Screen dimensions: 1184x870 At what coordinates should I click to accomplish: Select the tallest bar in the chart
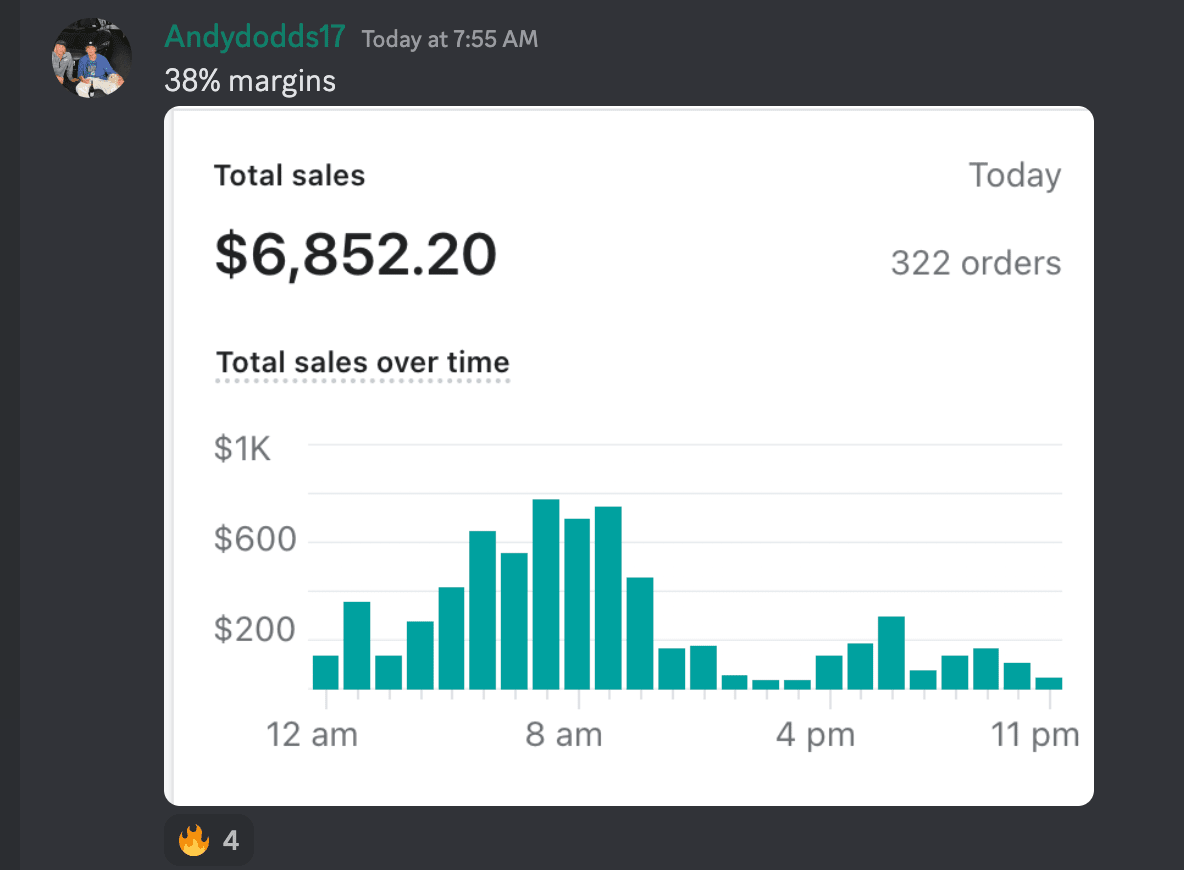click(545, 594)
